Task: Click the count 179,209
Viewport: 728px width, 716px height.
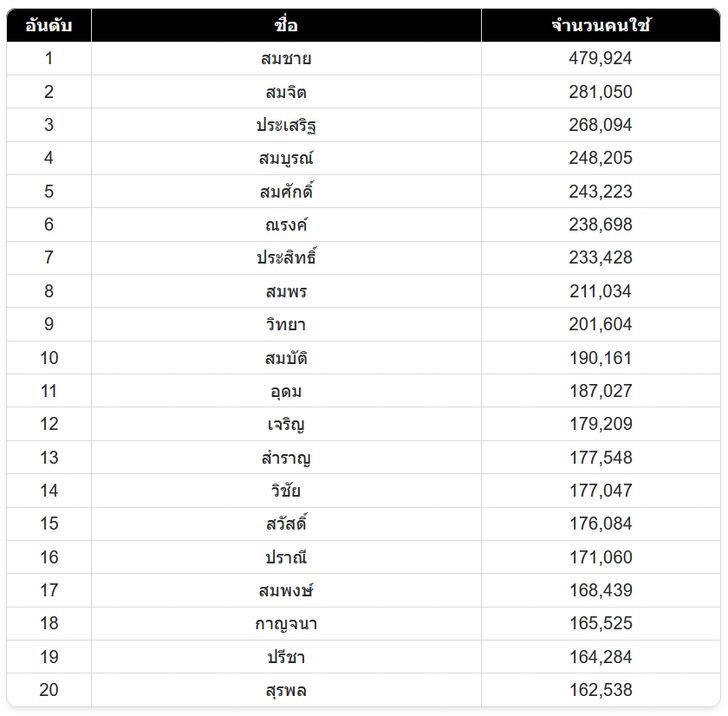Action: tap(601, 424)
